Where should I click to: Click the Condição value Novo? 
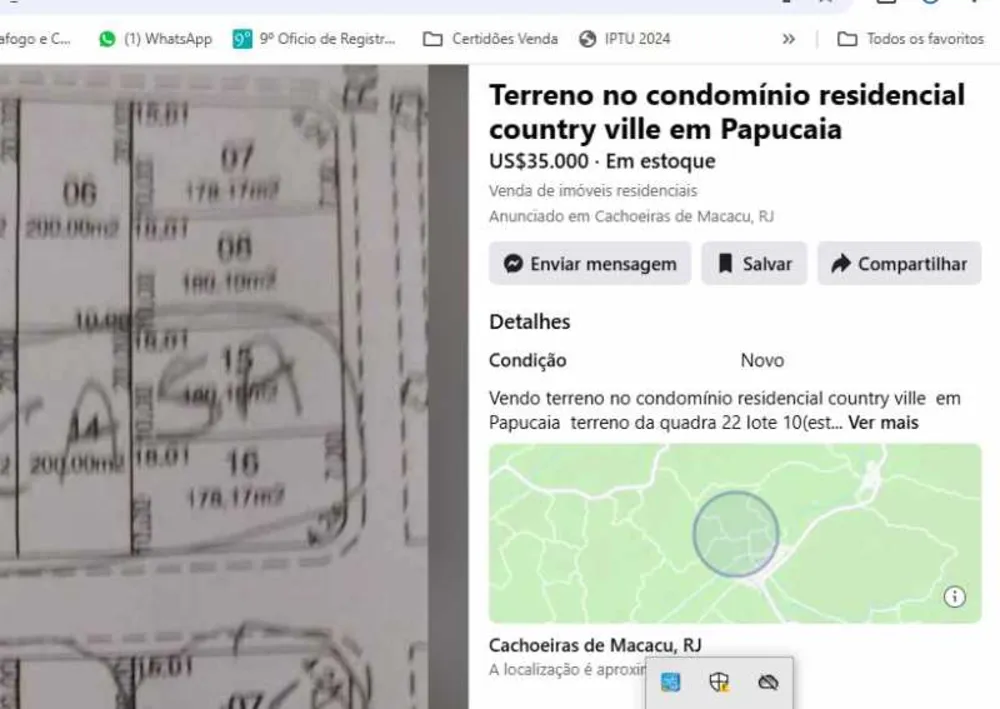tap(762, 360)
